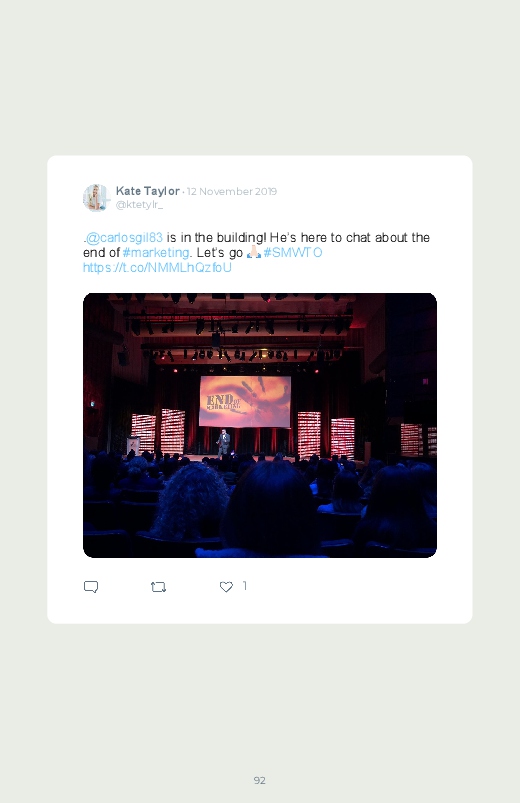Viewport: 520px width, 803px height.
Task: Open the #SMWTO hashtag
Action: click(293, 252)
